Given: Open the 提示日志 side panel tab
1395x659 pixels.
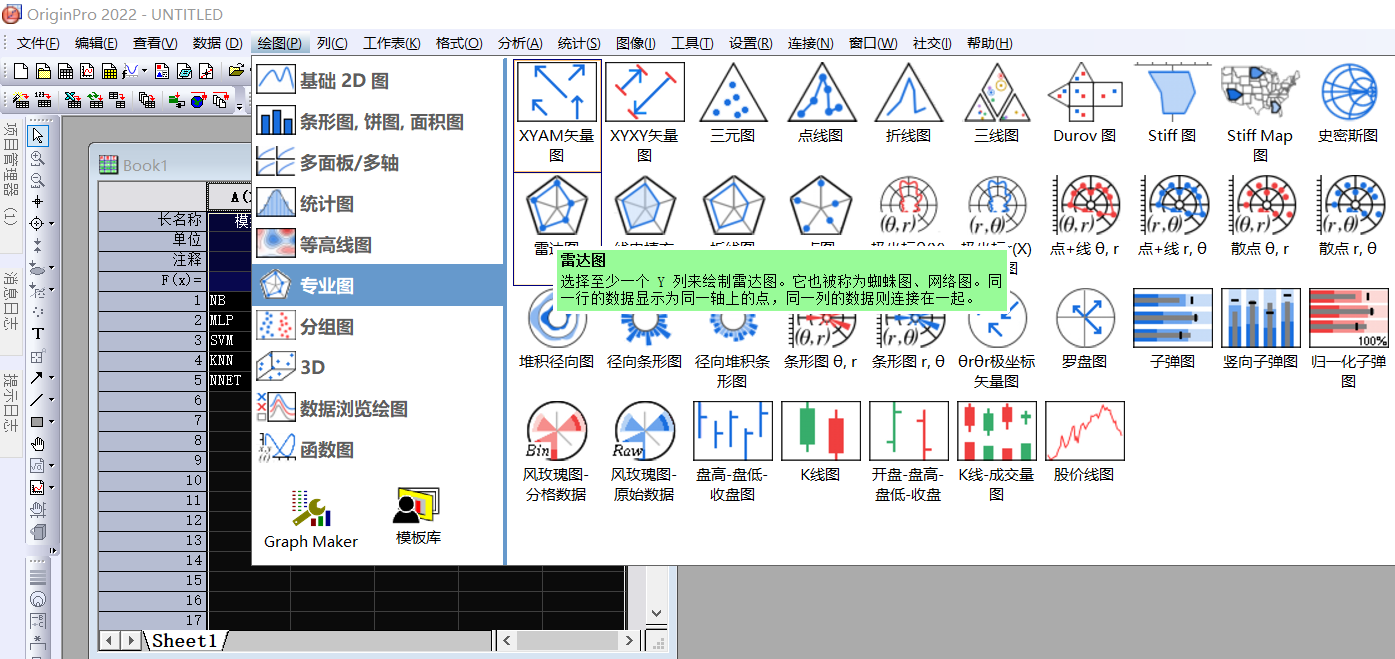Looking at the screenshot, I should [10, 402].
